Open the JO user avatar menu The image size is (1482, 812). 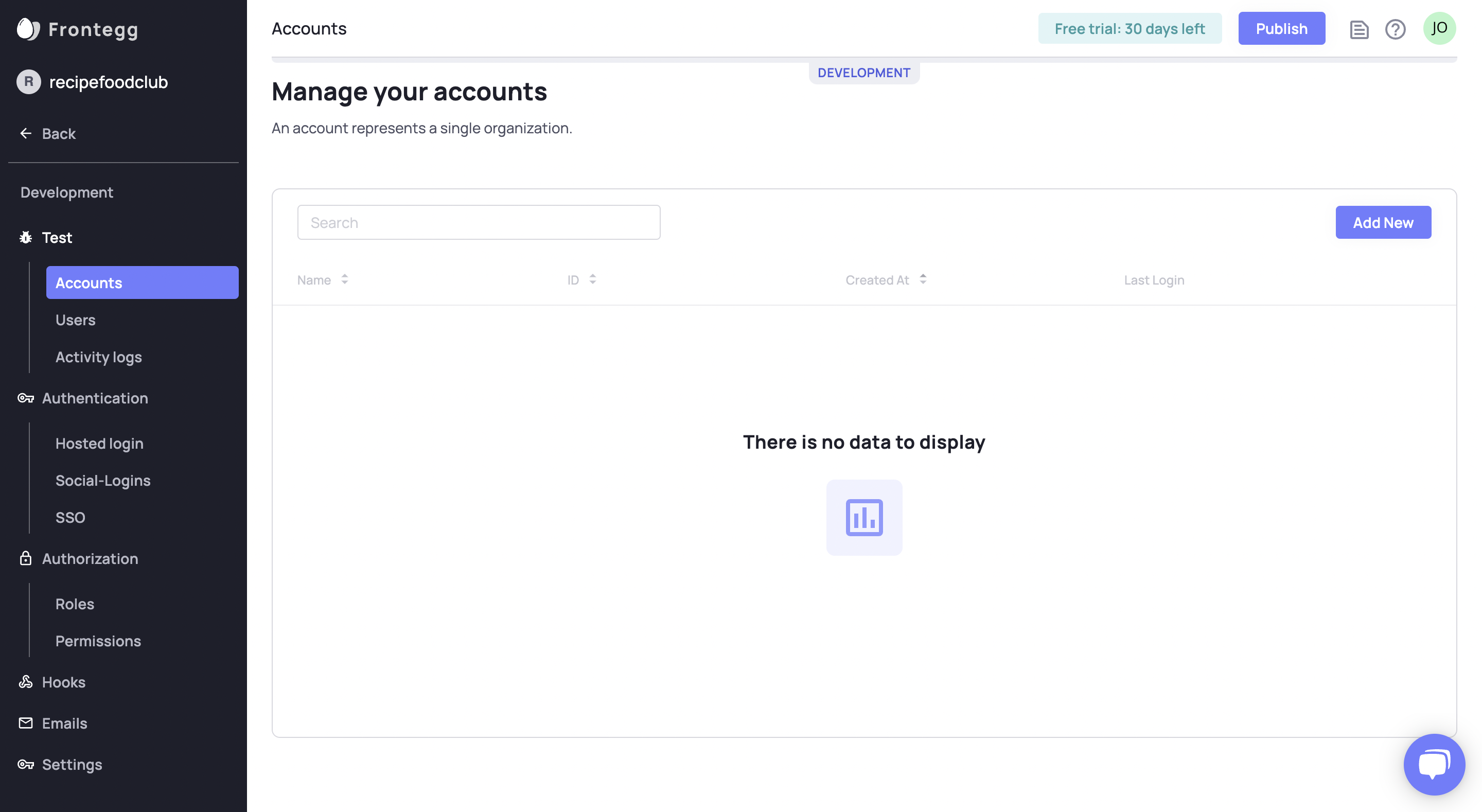(1439, 28)
